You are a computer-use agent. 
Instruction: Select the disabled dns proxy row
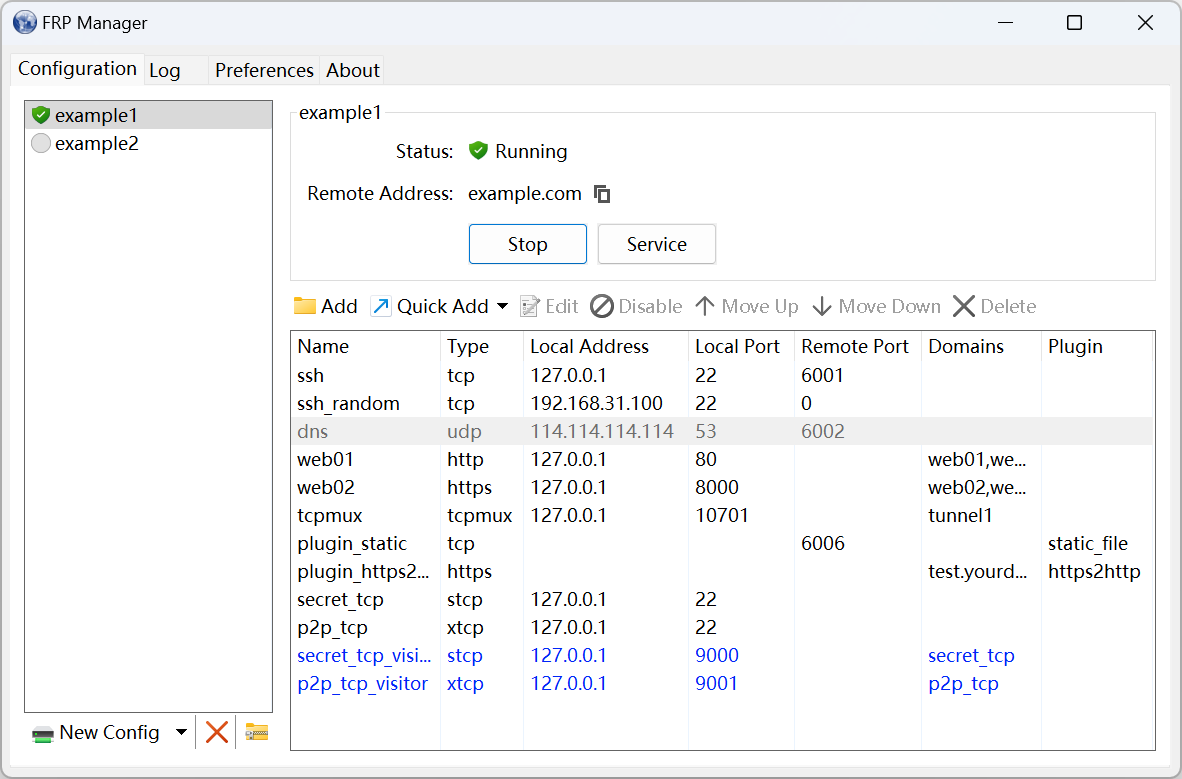click(x=721, y=431)
